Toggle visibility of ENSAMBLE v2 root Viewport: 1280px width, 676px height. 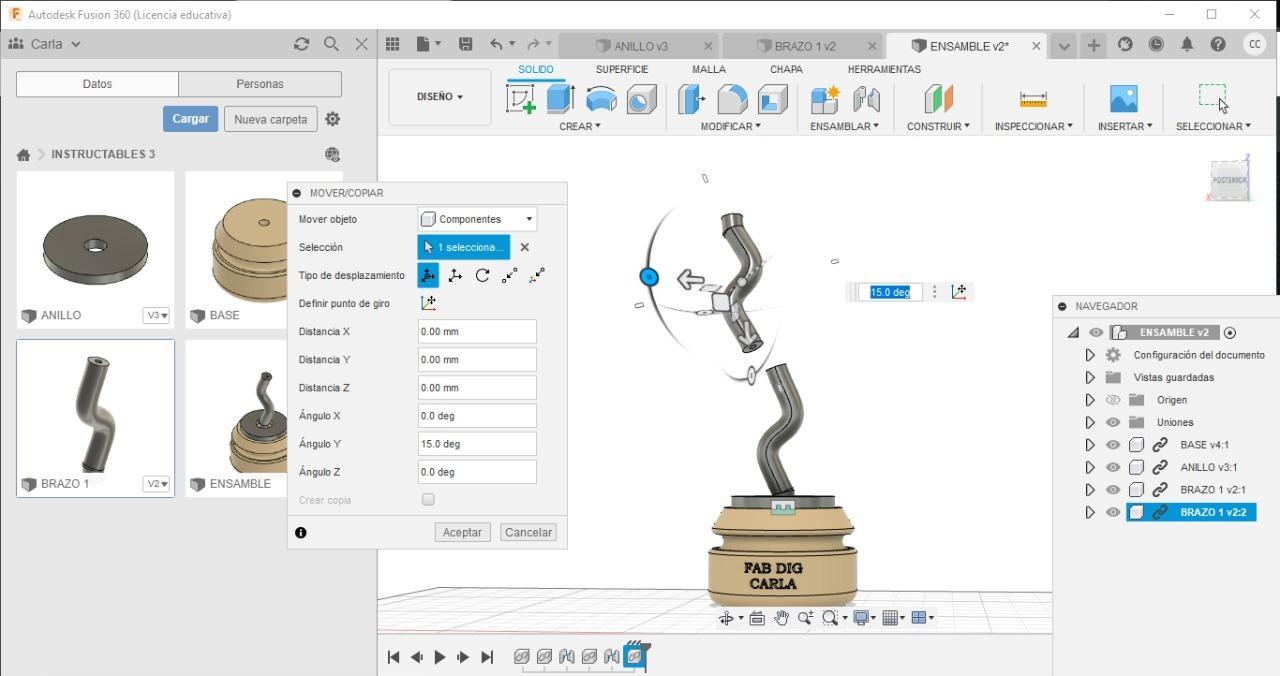tap(1096, 333)
